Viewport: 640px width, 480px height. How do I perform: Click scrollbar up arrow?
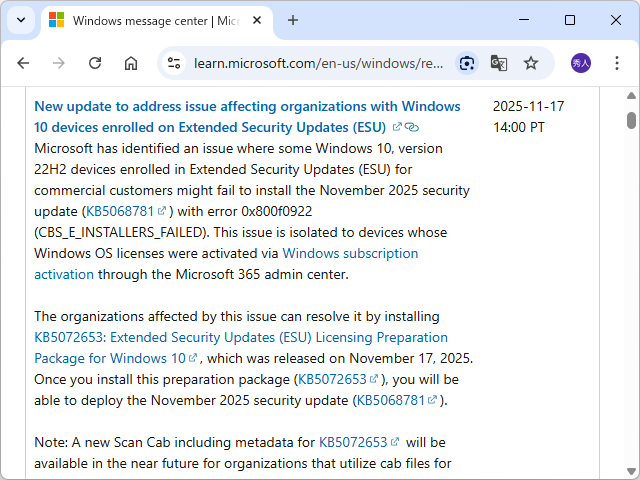coord(631,96)
